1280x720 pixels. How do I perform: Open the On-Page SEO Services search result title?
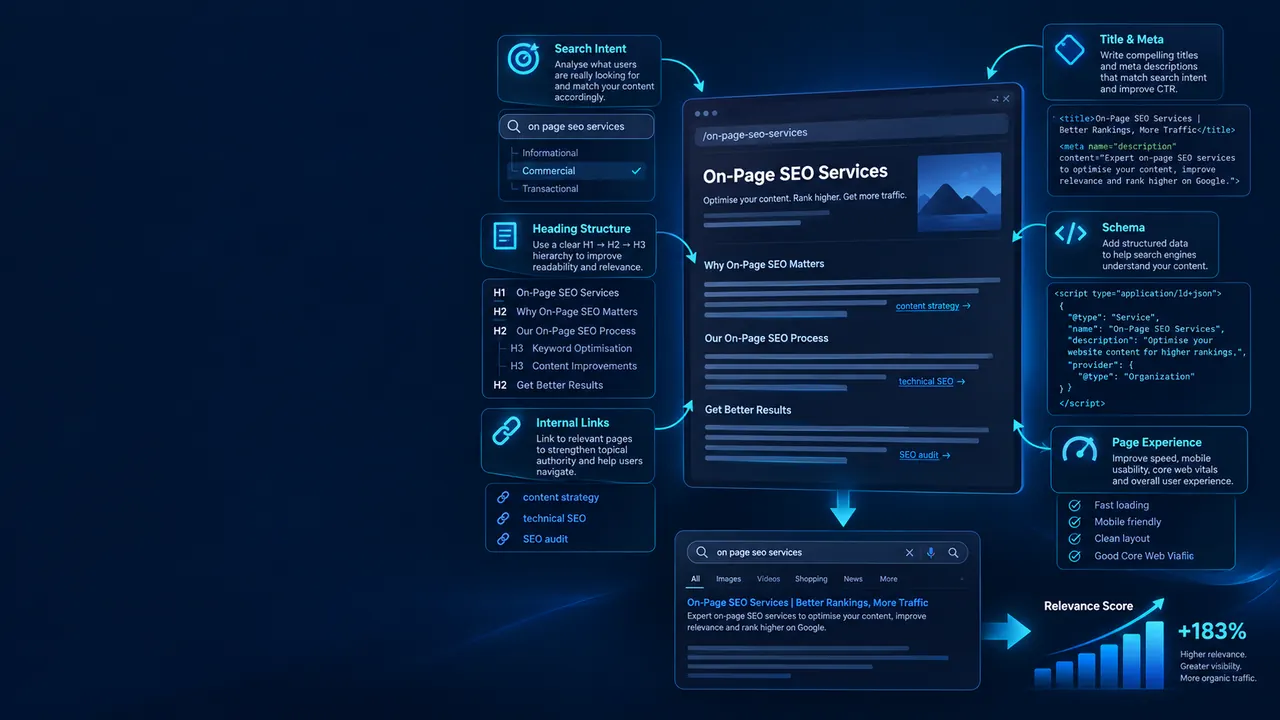click(x=807, y=603)
